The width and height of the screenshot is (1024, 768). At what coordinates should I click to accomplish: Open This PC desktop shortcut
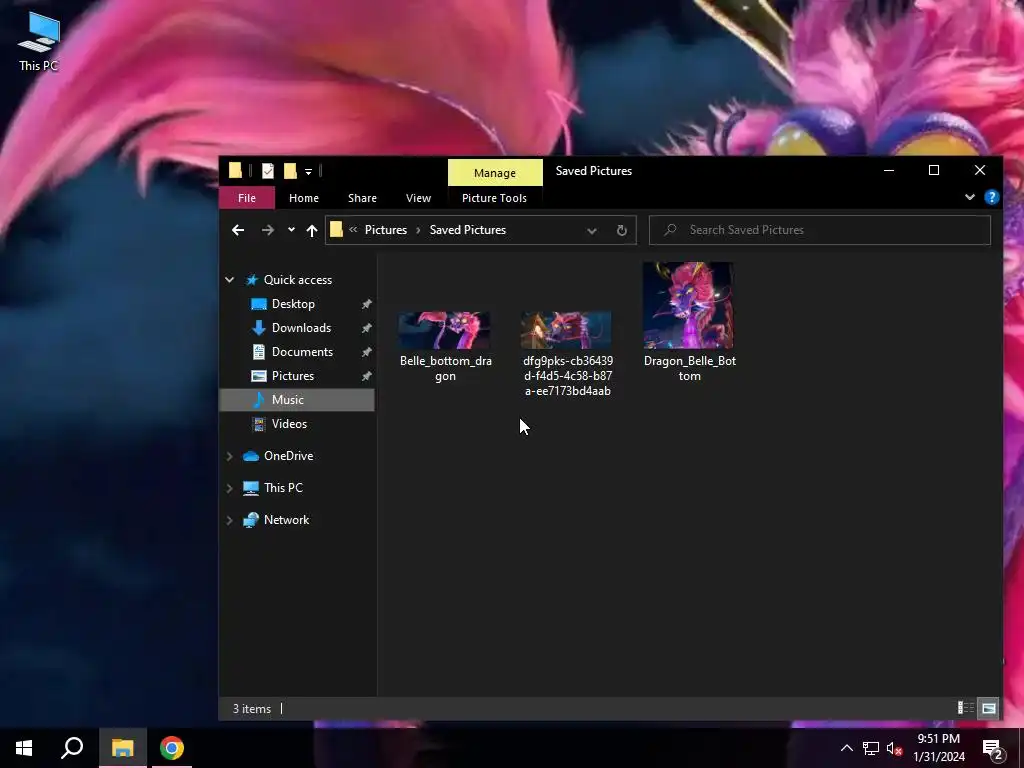39,41
